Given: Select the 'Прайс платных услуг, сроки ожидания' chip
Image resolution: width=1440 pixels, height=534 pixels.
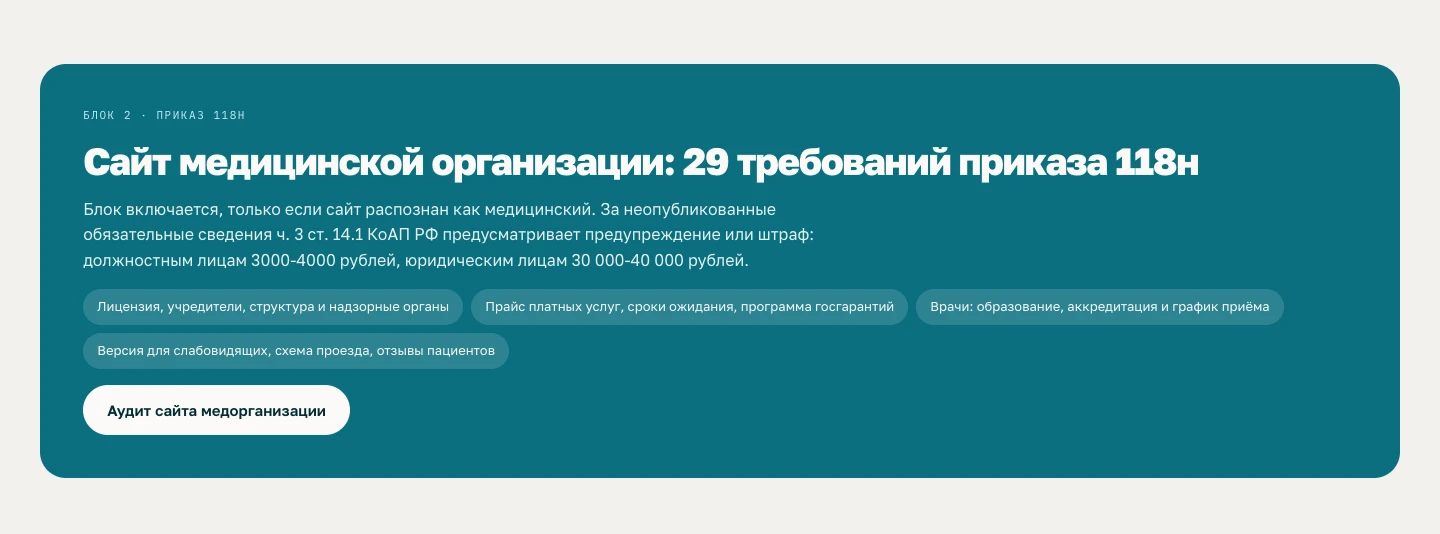Looking at the screenshot, I should point(689,307).
